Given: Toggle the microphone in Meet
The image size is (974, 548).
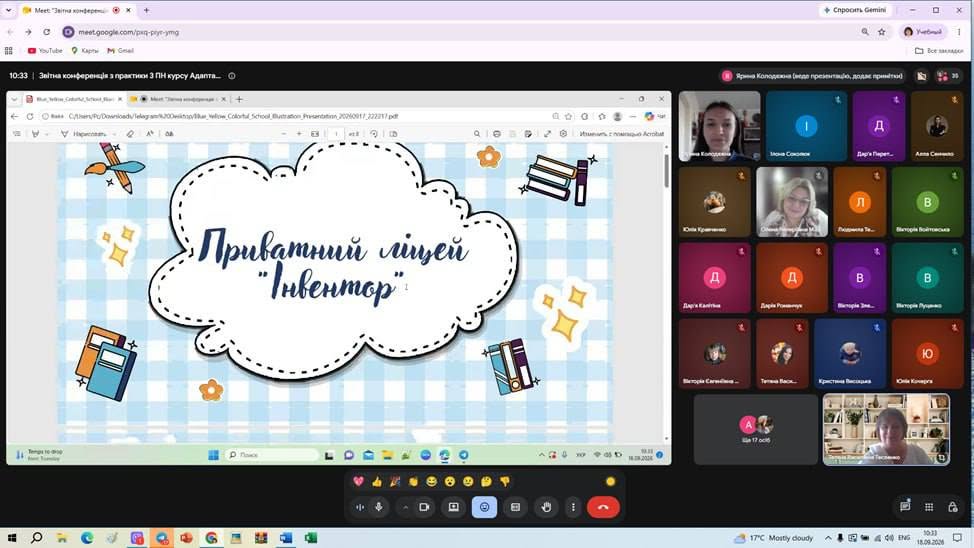Looking at the screenshot, I should (379, 507).
